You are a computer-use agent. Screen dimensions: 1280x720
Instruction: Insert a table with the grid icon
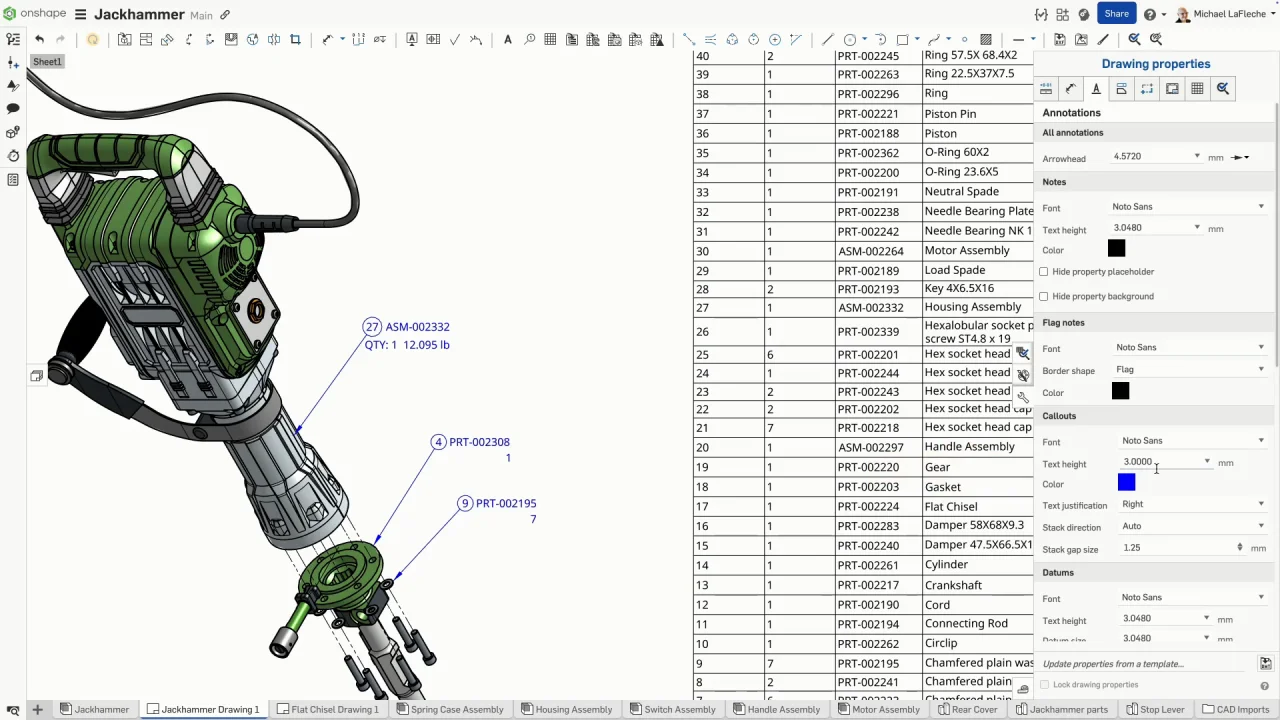550,39
